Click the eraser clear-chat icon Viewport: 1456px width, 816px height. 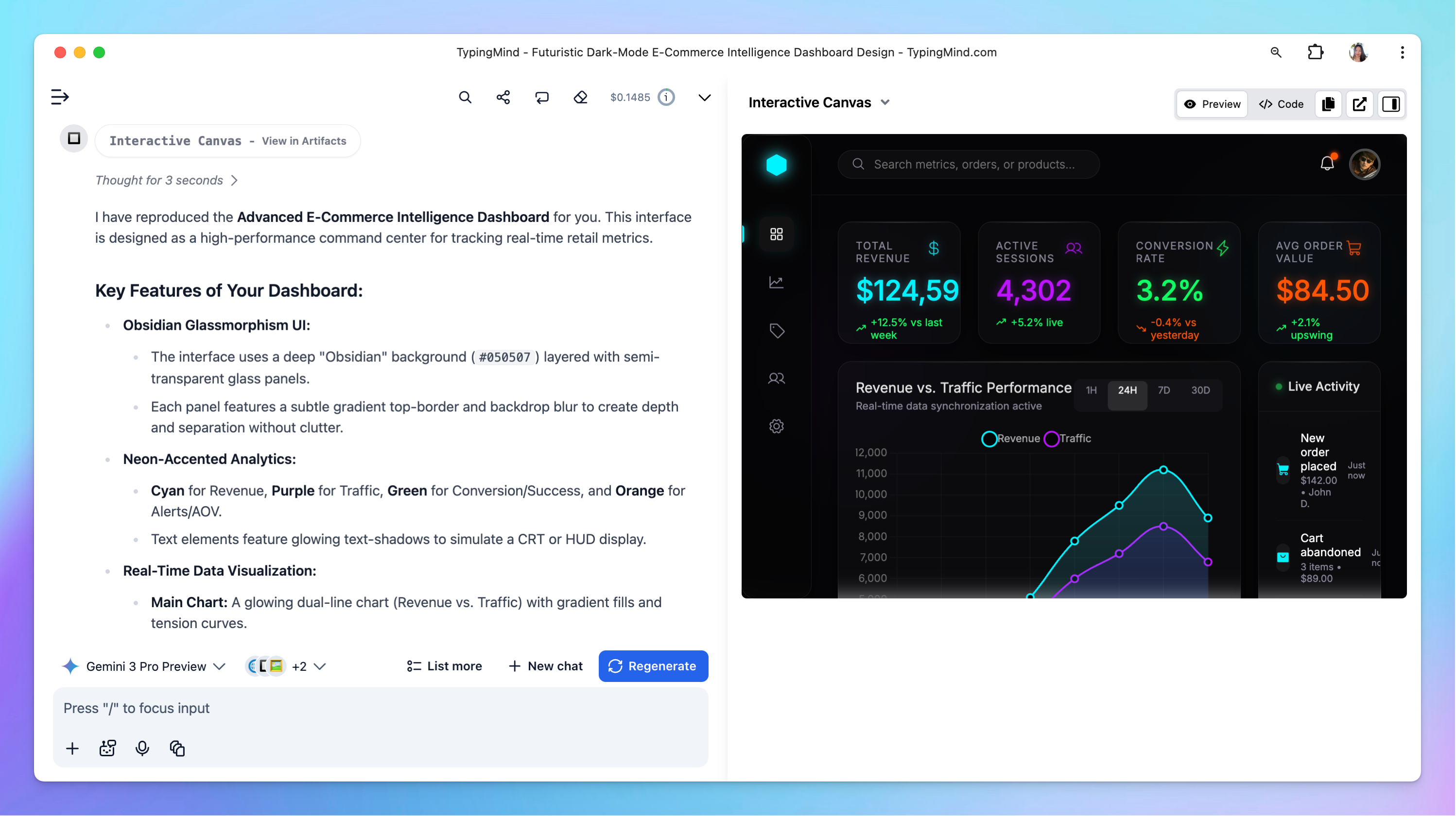pos(580,97)
